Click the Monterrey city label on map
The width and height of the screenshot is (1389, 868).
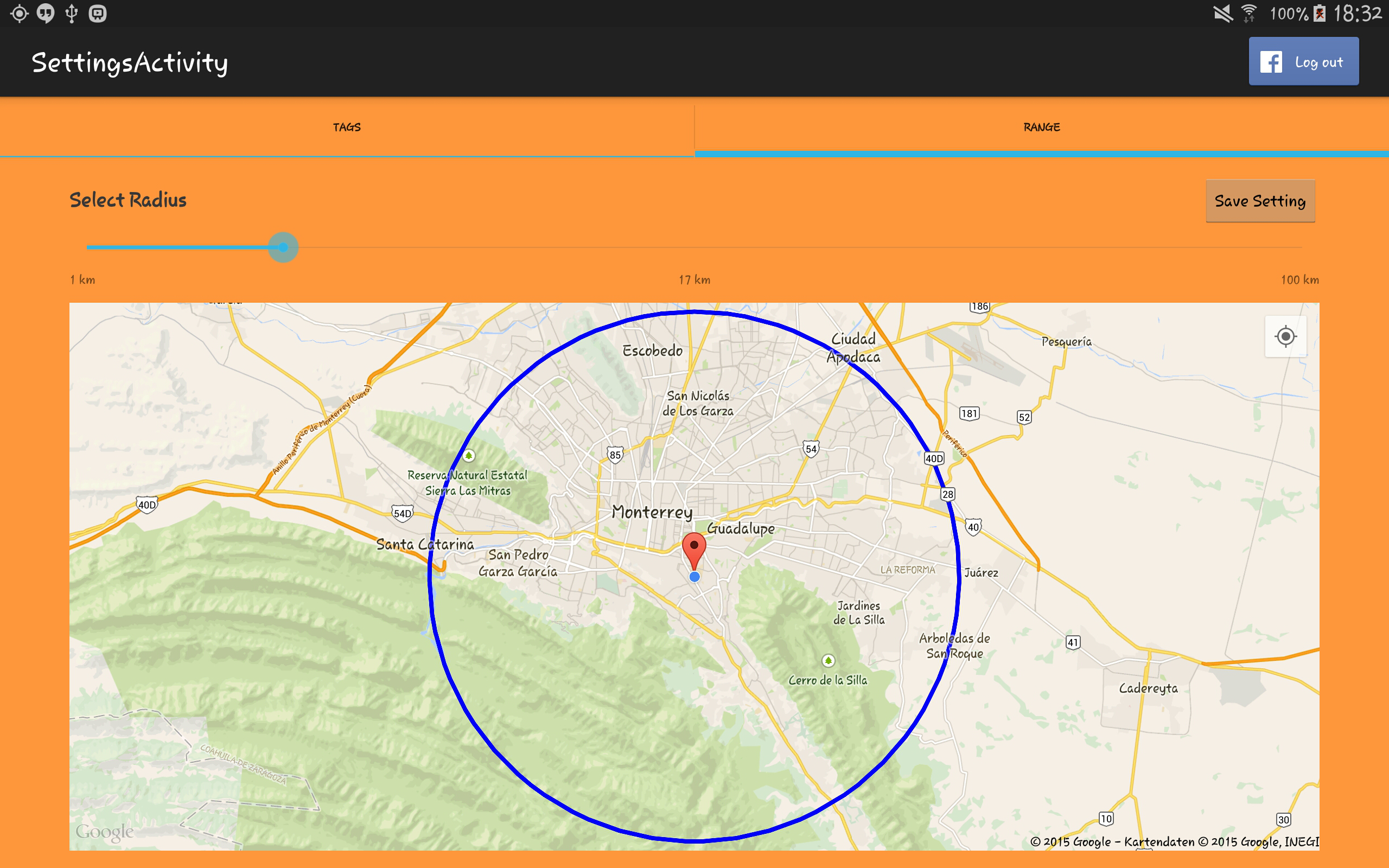pyautogui.click(x=652, y=512)
